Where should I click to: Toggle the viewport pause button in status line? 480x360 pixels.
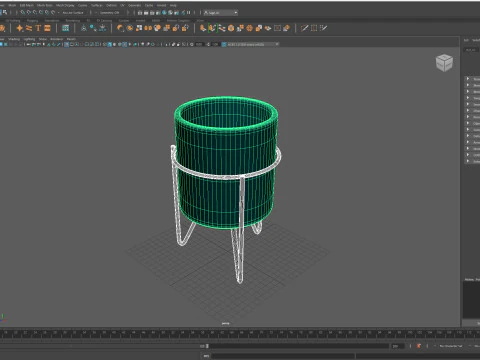click(x=189, y=12)
